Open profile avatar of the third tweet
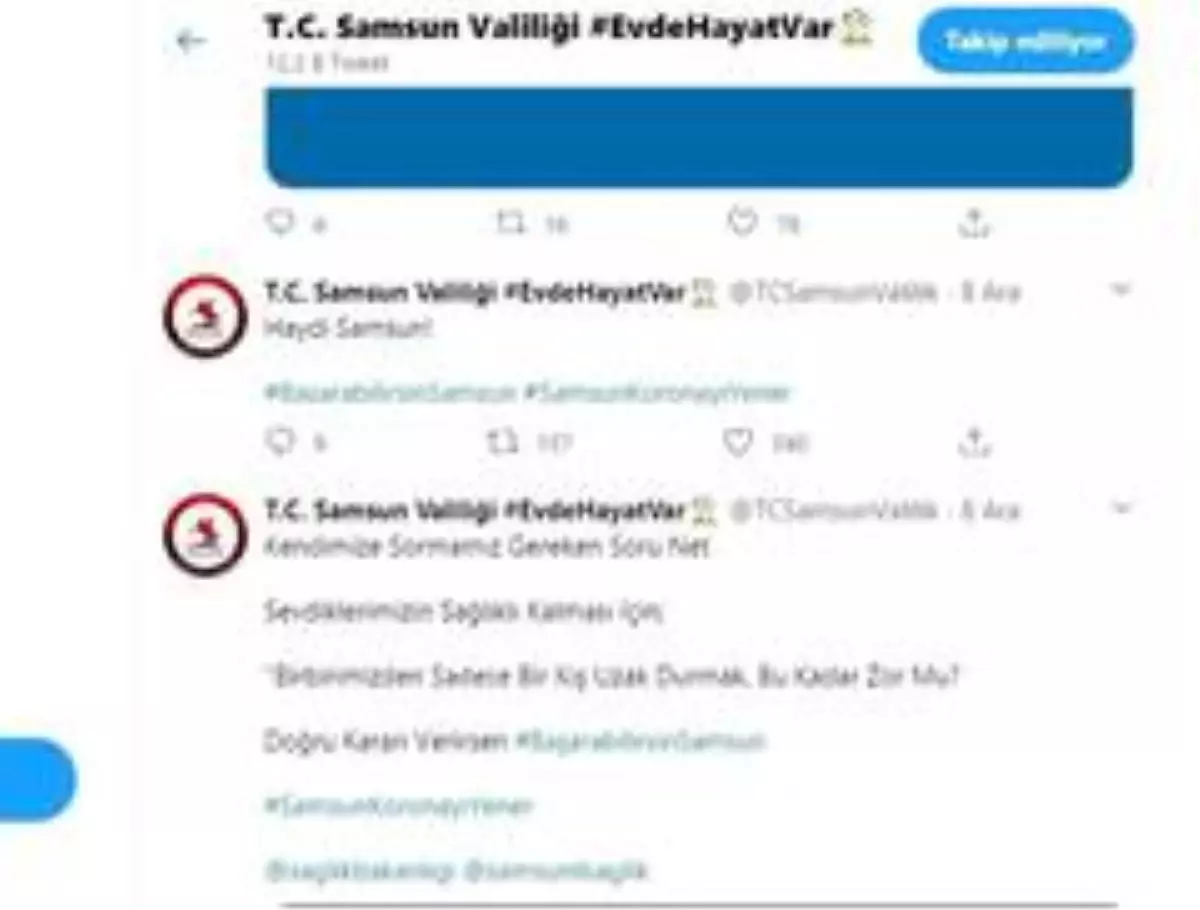This screenshot has width=1200, height=910. click(204, 536)
